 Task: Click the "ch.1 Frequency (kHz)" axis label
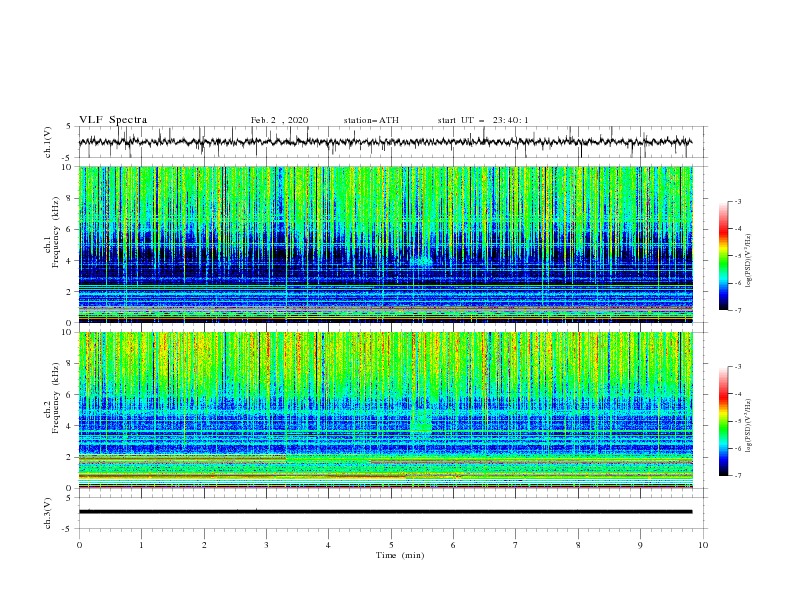pyautogui.click(x=52, y=232)
